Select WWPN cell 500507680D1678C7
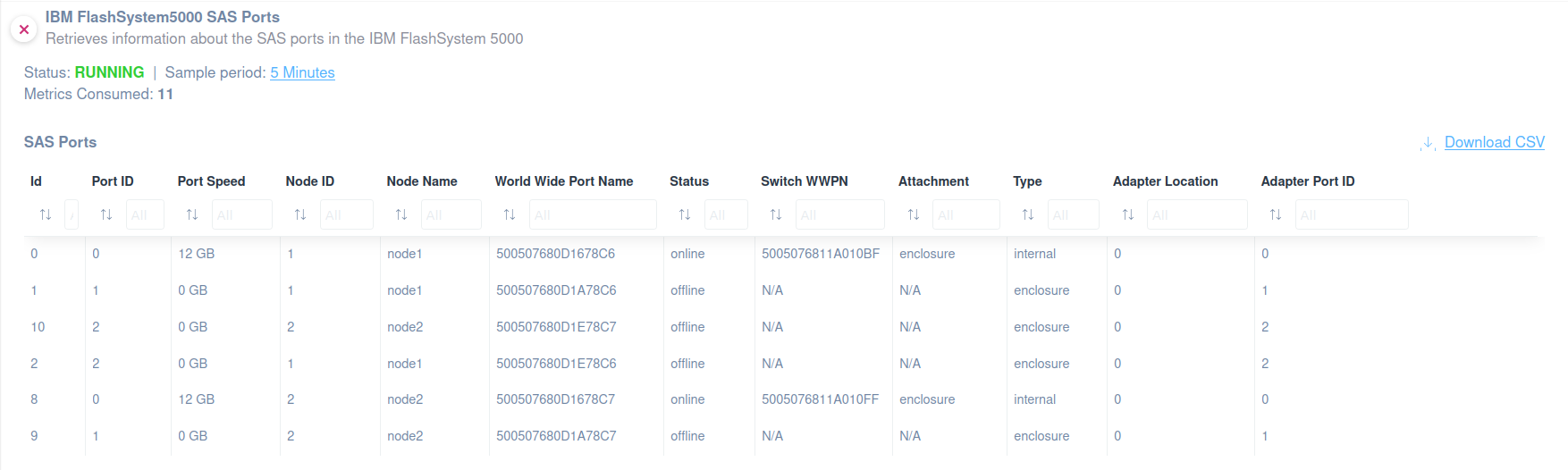The height and width of the screenshot is (470, 1568). (555, 399)
